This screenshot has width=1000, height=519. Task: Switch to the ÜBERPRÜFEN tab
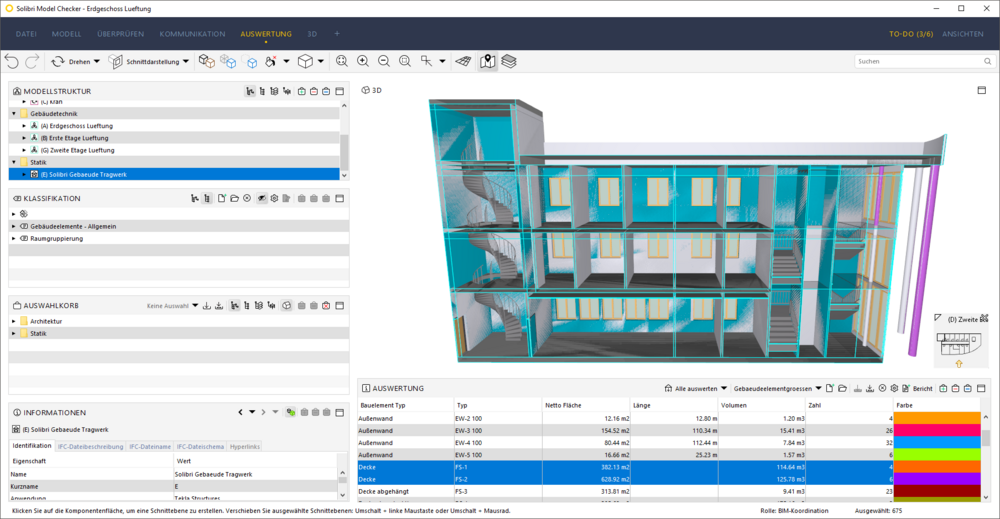pyautogui.click(x=121, y=34)
